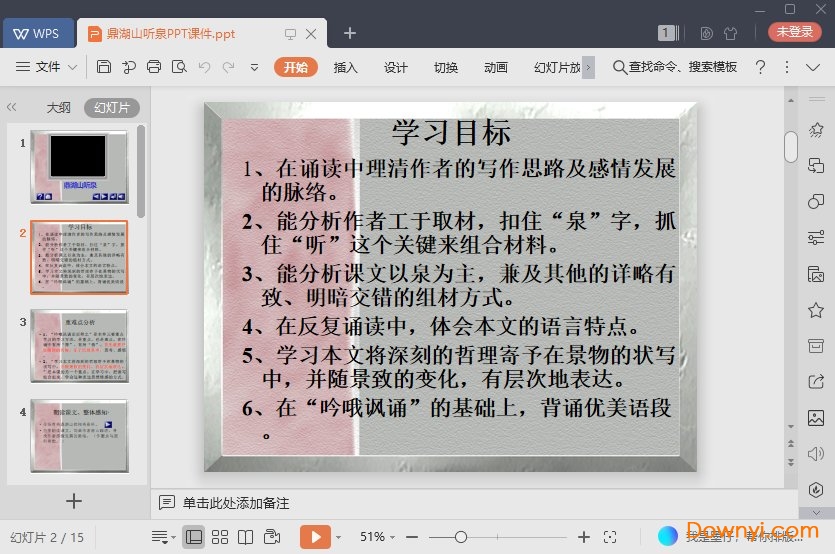Expand the 文件 menu arrow
835x554 pixels.
click(73, 67)
